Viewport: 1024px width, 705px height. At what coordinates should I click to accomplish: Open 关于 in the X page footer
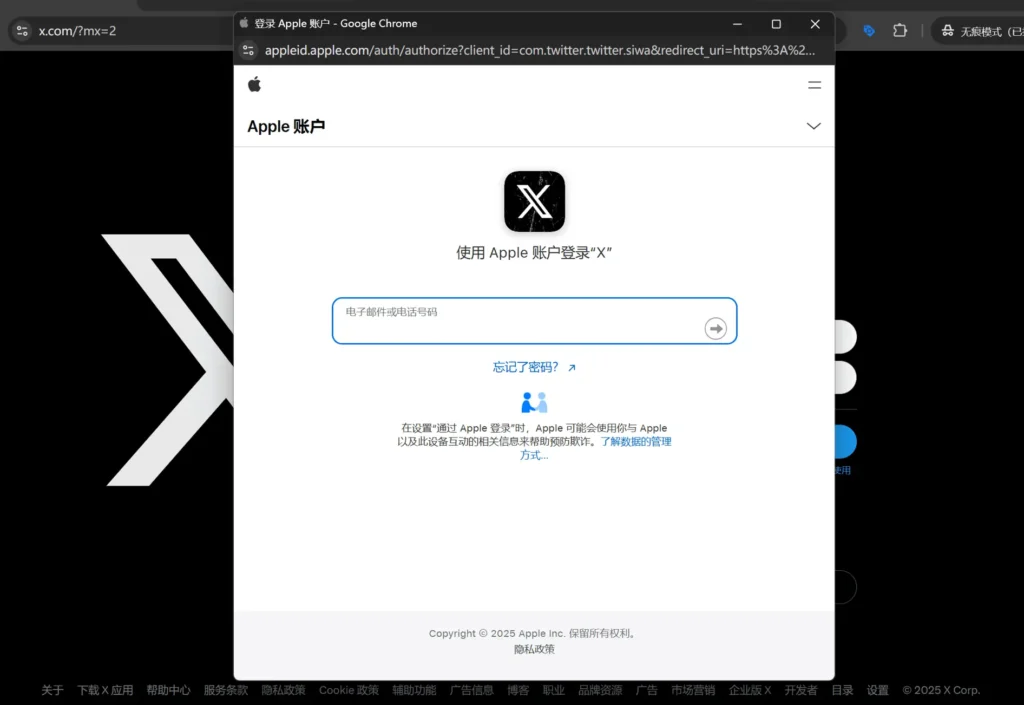tap(52, 690)
